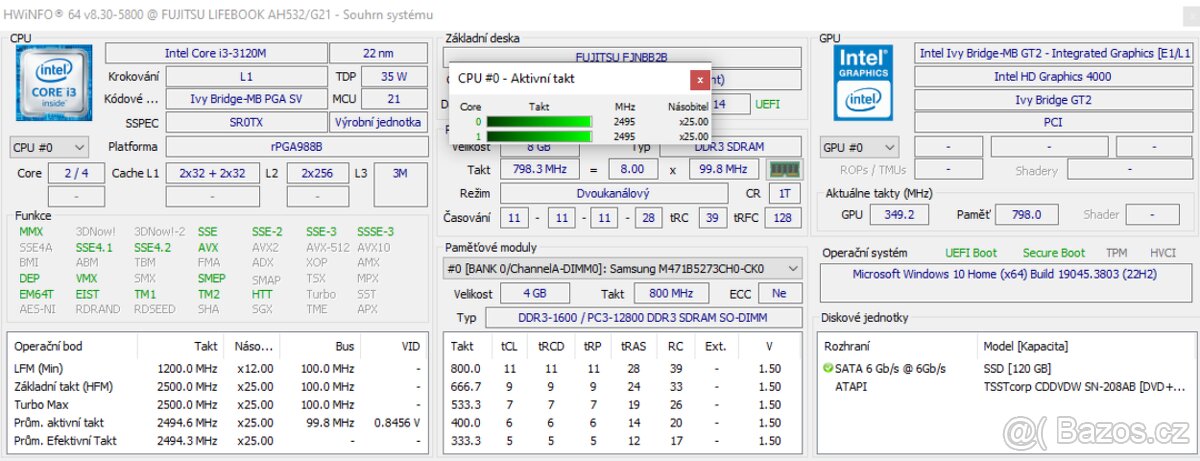1200x461 pixels.
Task: Click the tRFC value 128
Action: pos(783,217)
